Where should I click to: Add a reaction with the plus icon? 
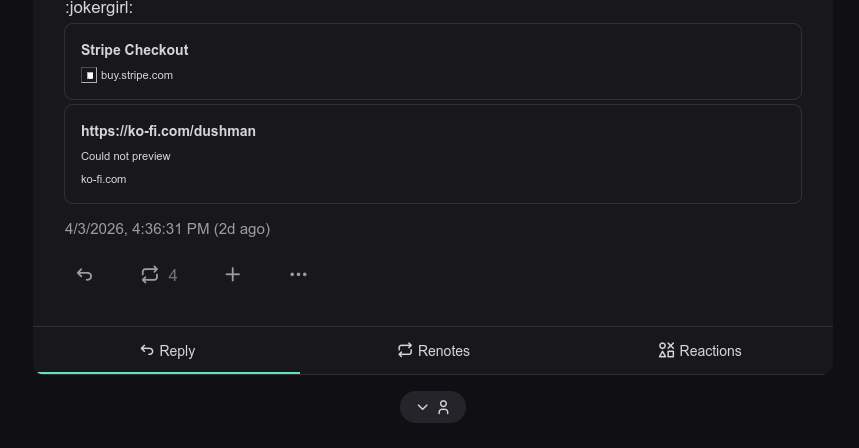click(x=232, y=275)
